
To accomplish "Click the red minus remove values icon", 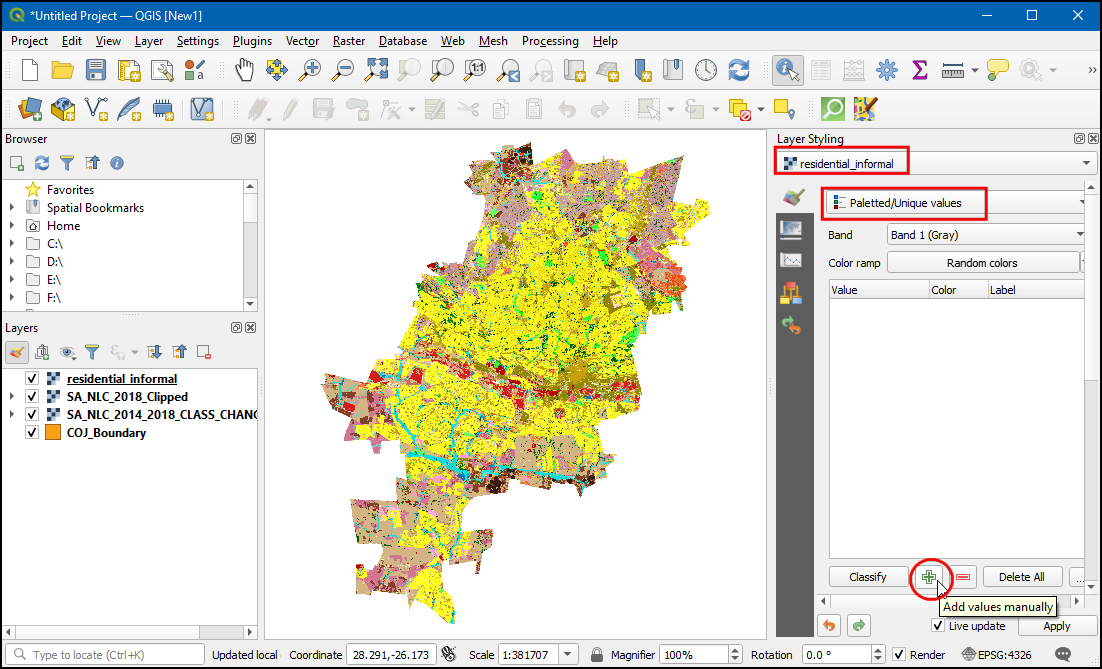I will pos(963,577).
